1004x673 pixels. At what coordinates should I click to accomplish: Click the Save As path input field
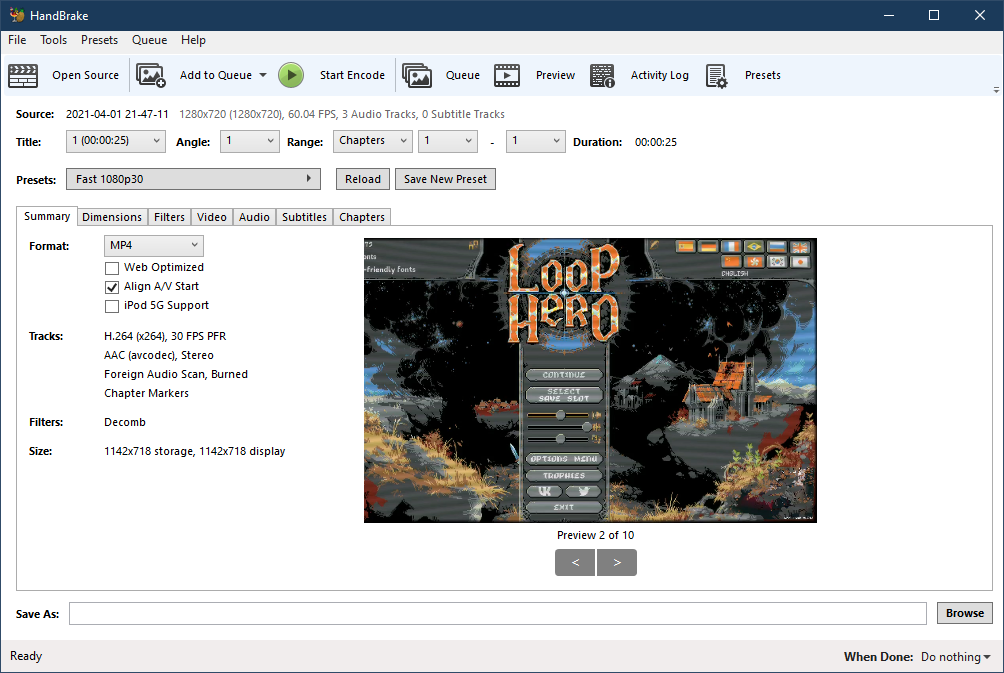(x=498, y=613)
